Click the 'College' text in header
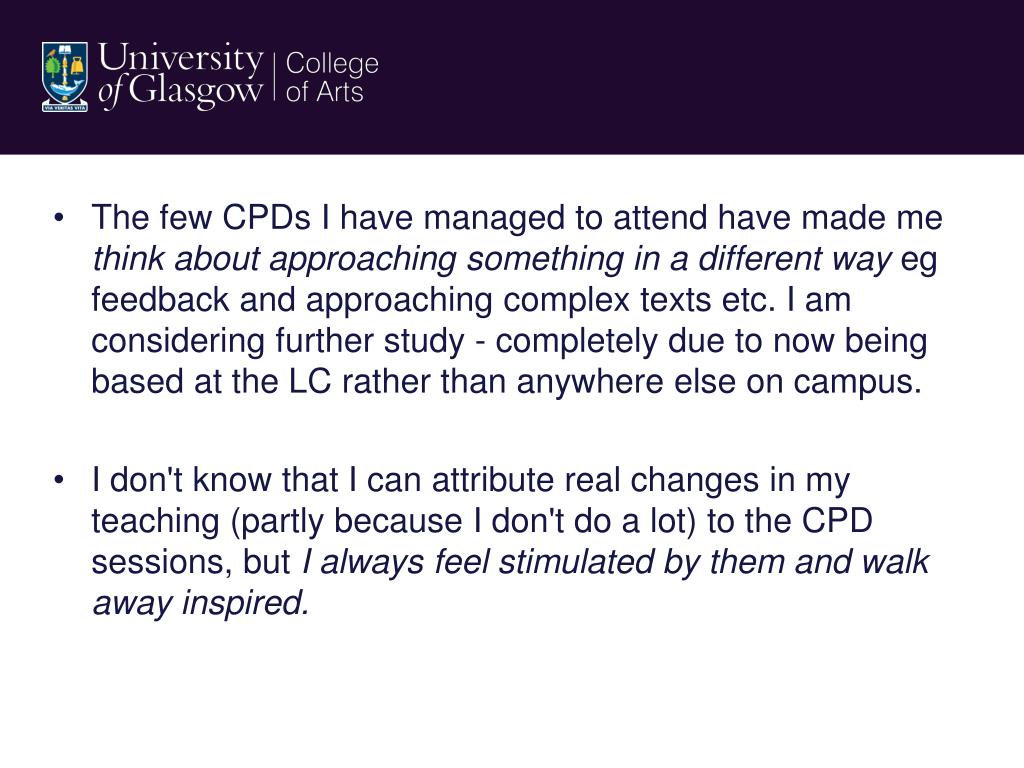The height and width of the screenshot is (768, 1024). (332, 63)
